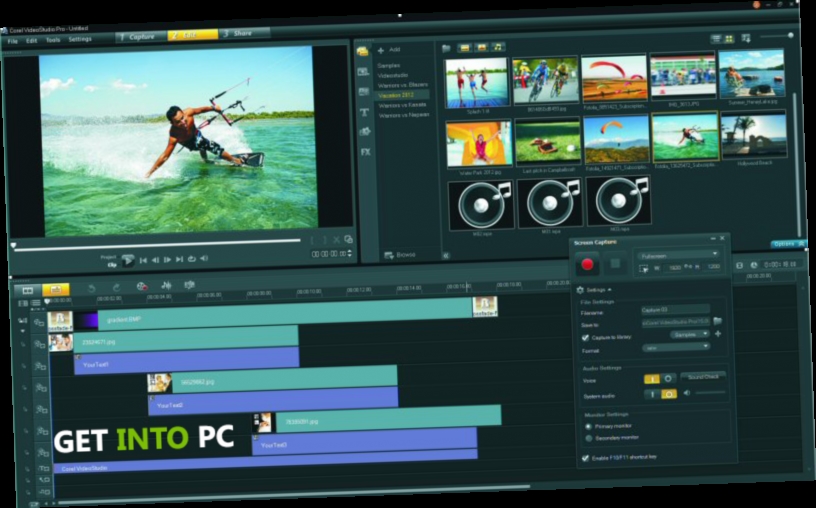Click the Stop square in Screen Capture
Viewport: 816px width, 508px height.
tap(615, 264)
